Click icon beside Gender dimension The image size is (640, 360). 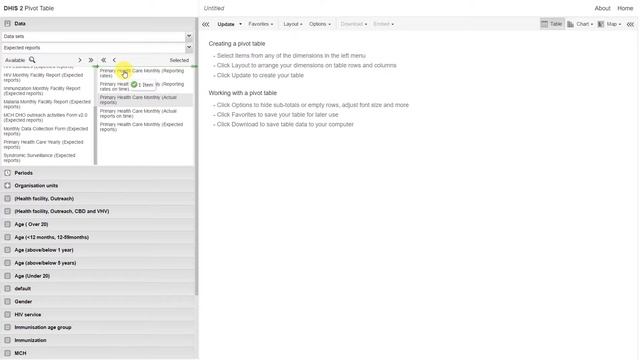[7, 302]
